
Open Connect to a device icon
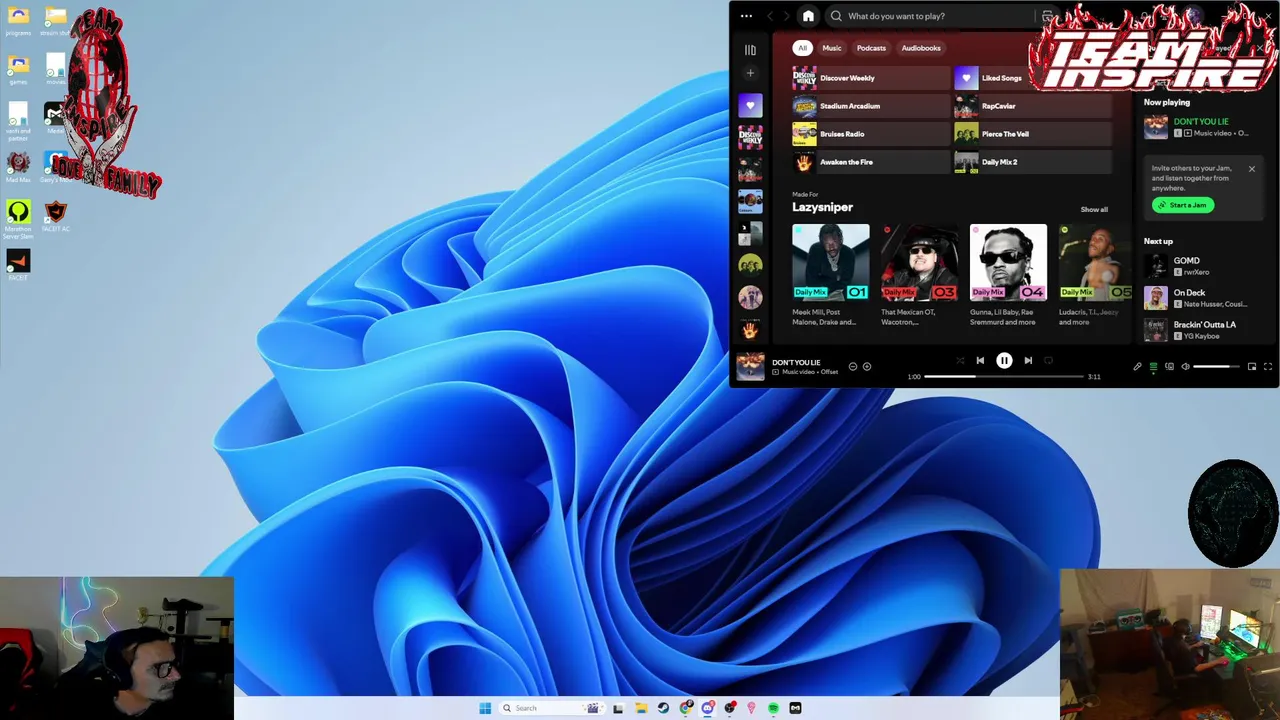coord(1169,367)
